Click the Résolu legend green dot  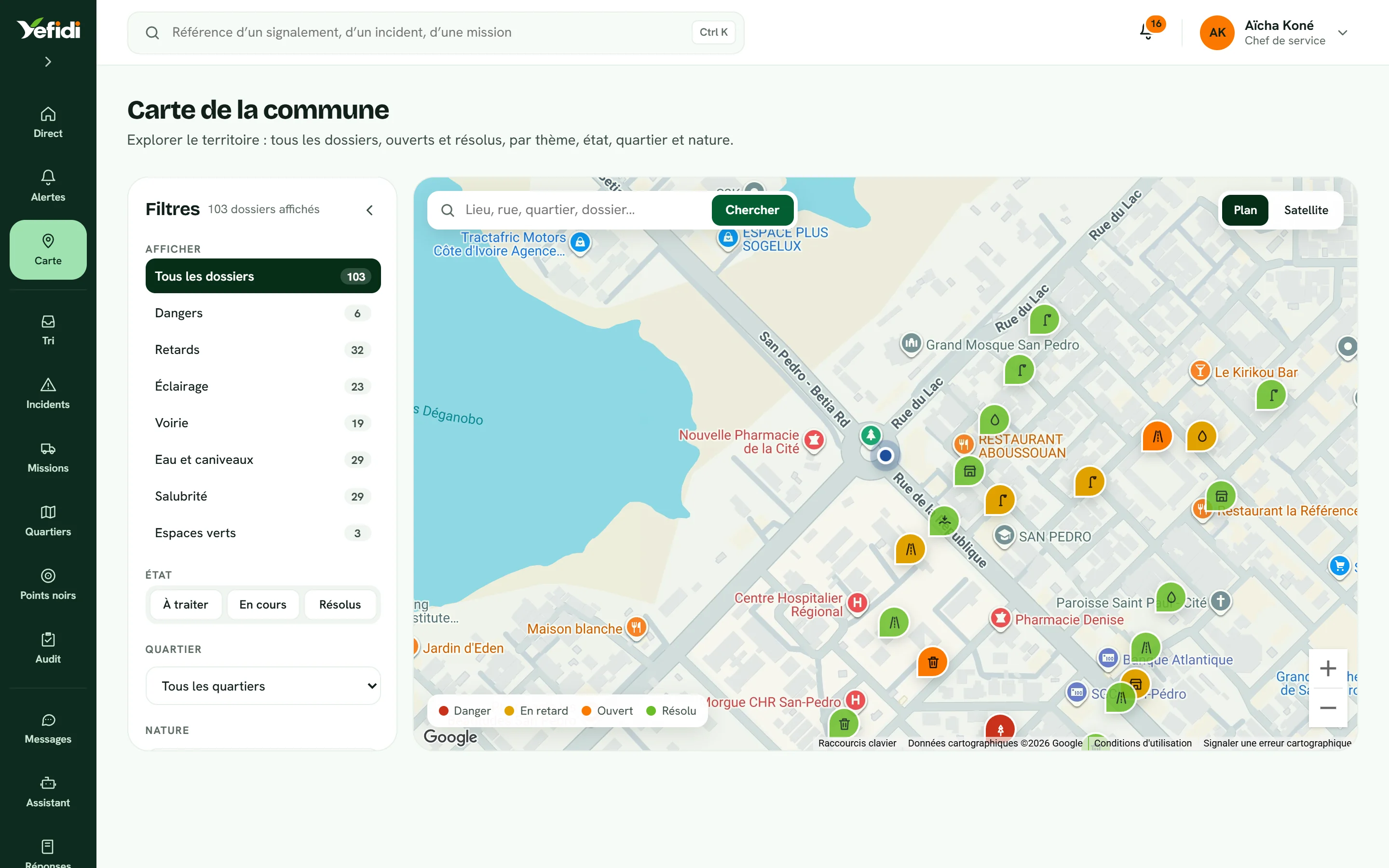(x=651, y=711)
